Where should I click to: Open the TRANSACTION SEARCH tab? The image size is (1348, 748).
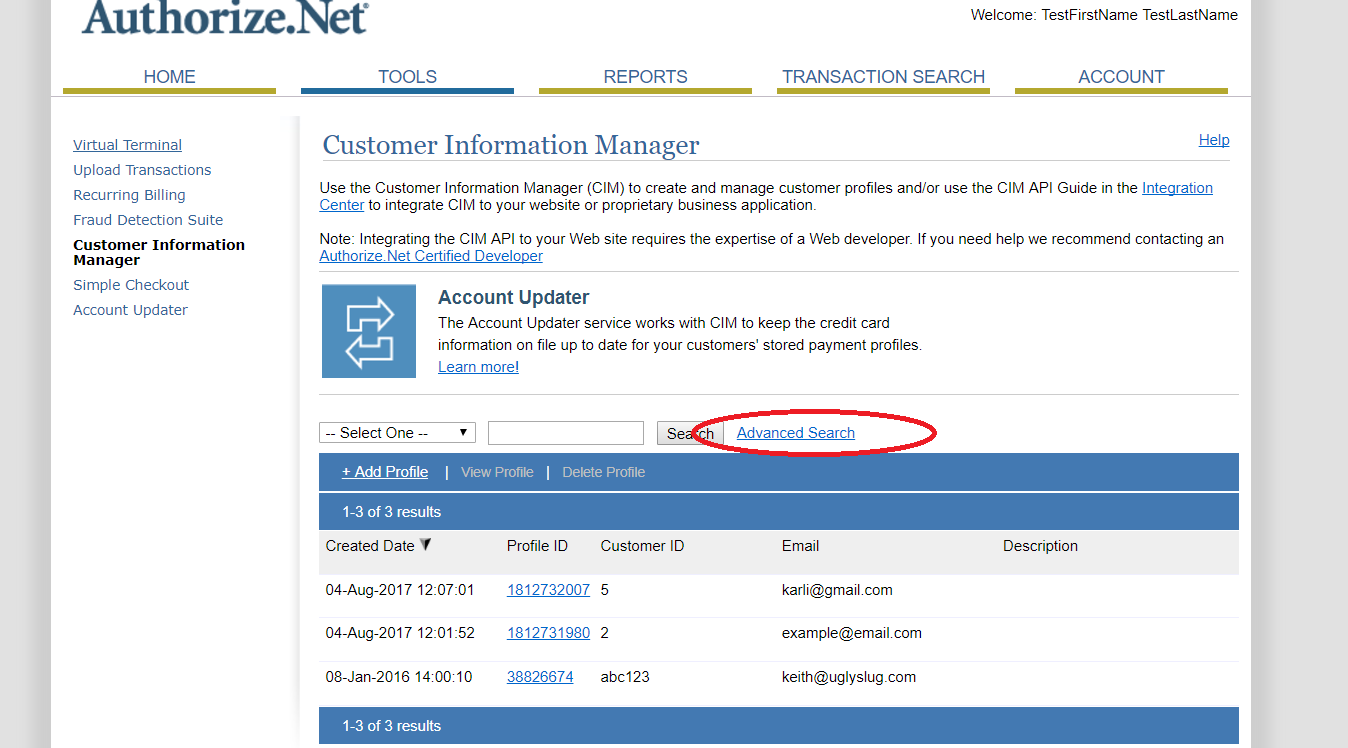(x=883, y=77)
